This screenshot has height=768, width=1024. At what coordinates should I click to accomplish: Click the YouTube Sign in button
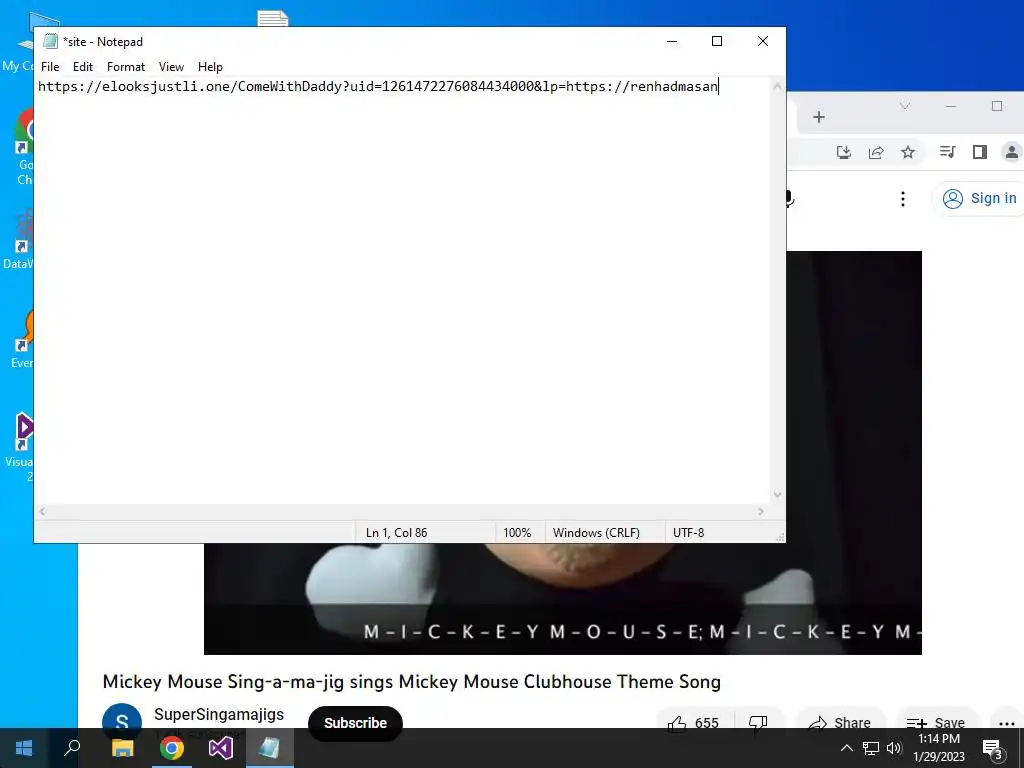pyautogui.click(x=979, y=199)
